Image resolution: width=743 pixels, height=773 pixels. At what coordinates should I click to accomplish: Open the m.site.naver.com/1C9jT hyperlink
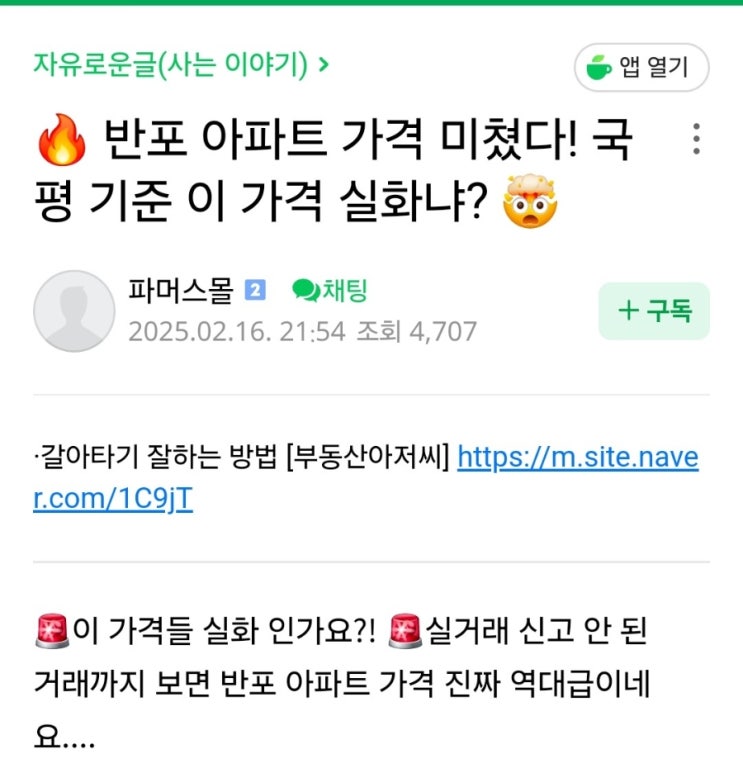tap(366, 478)
